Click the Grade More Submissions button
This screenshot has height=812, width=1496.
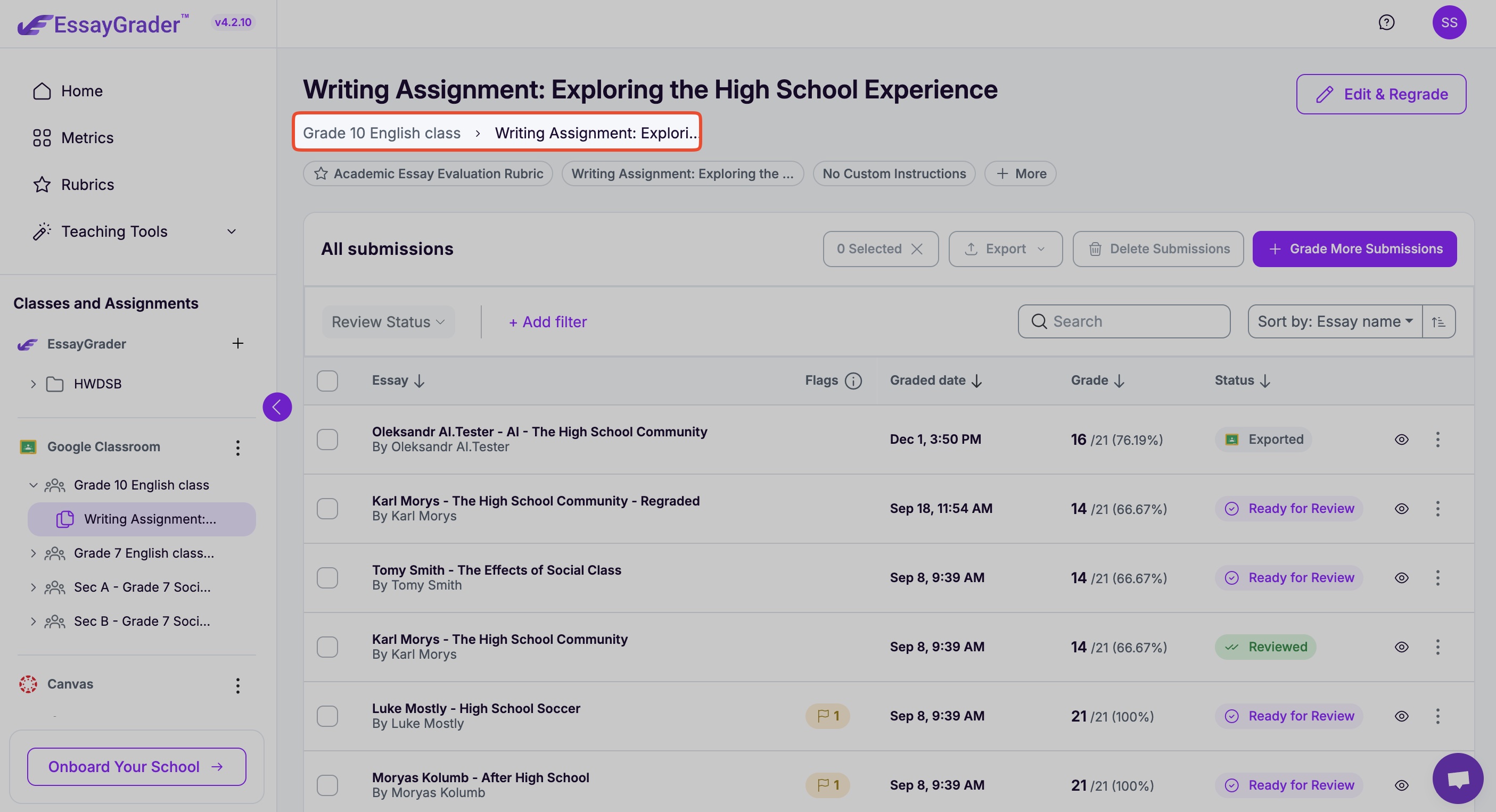click(1354, 249)
